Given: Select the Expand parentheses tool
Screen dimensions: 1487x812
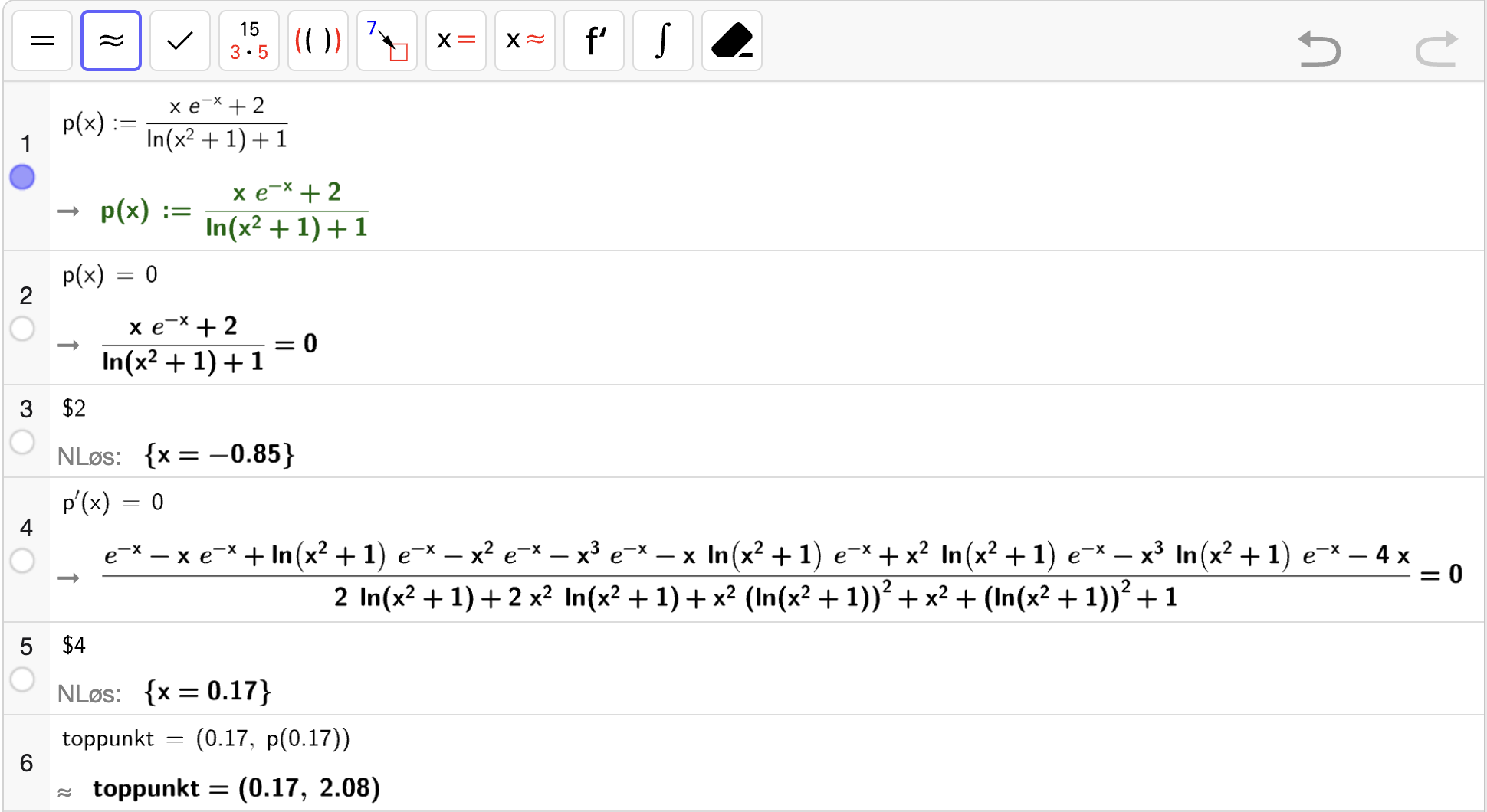Looking at the screenshot, I should 318,41.
